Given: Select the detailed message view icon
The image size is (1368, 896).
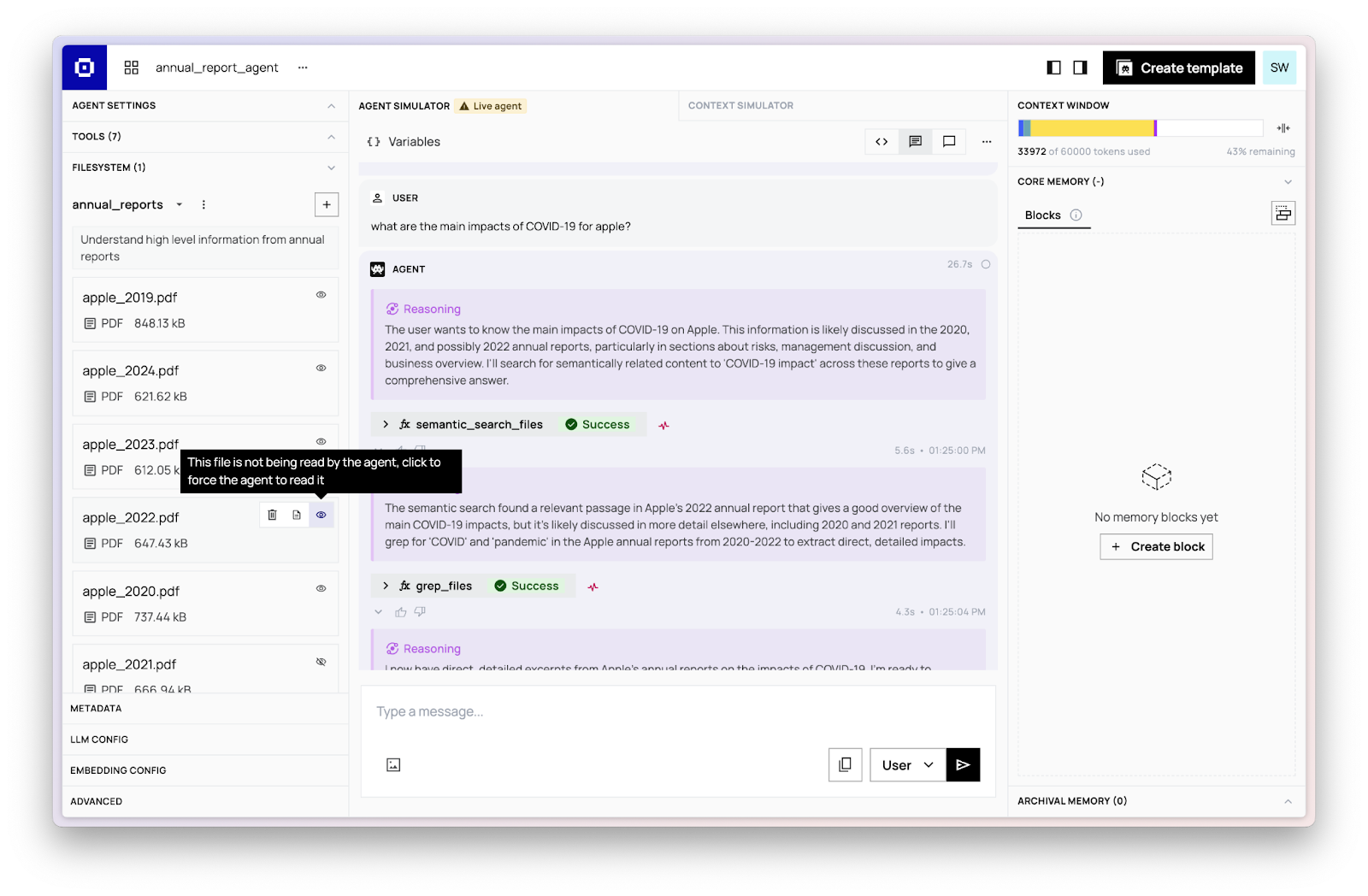Looking at the screenshot, I should (915, 142).
